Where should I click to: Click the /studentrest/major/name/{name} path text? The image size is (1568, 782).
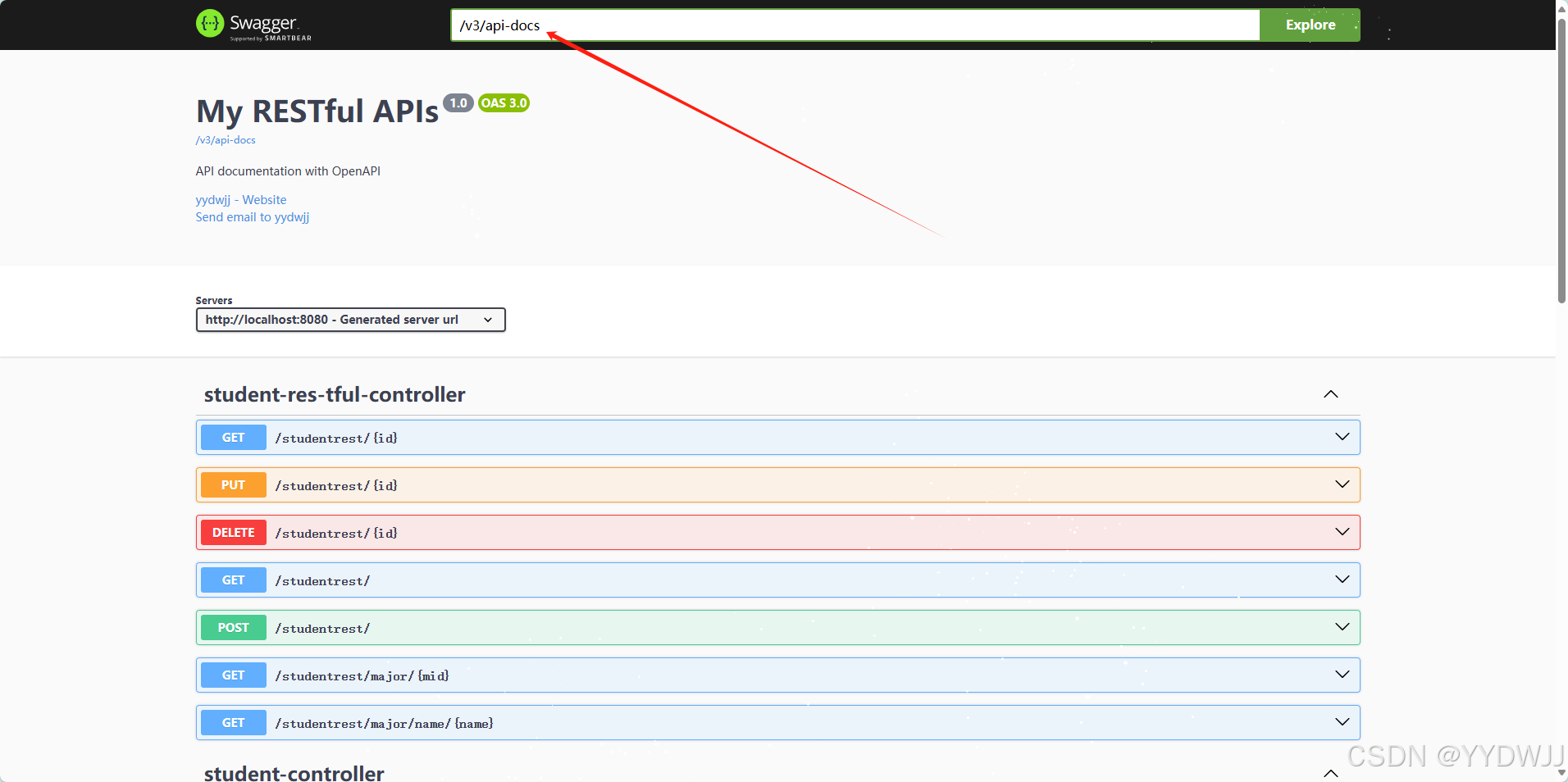385,724
